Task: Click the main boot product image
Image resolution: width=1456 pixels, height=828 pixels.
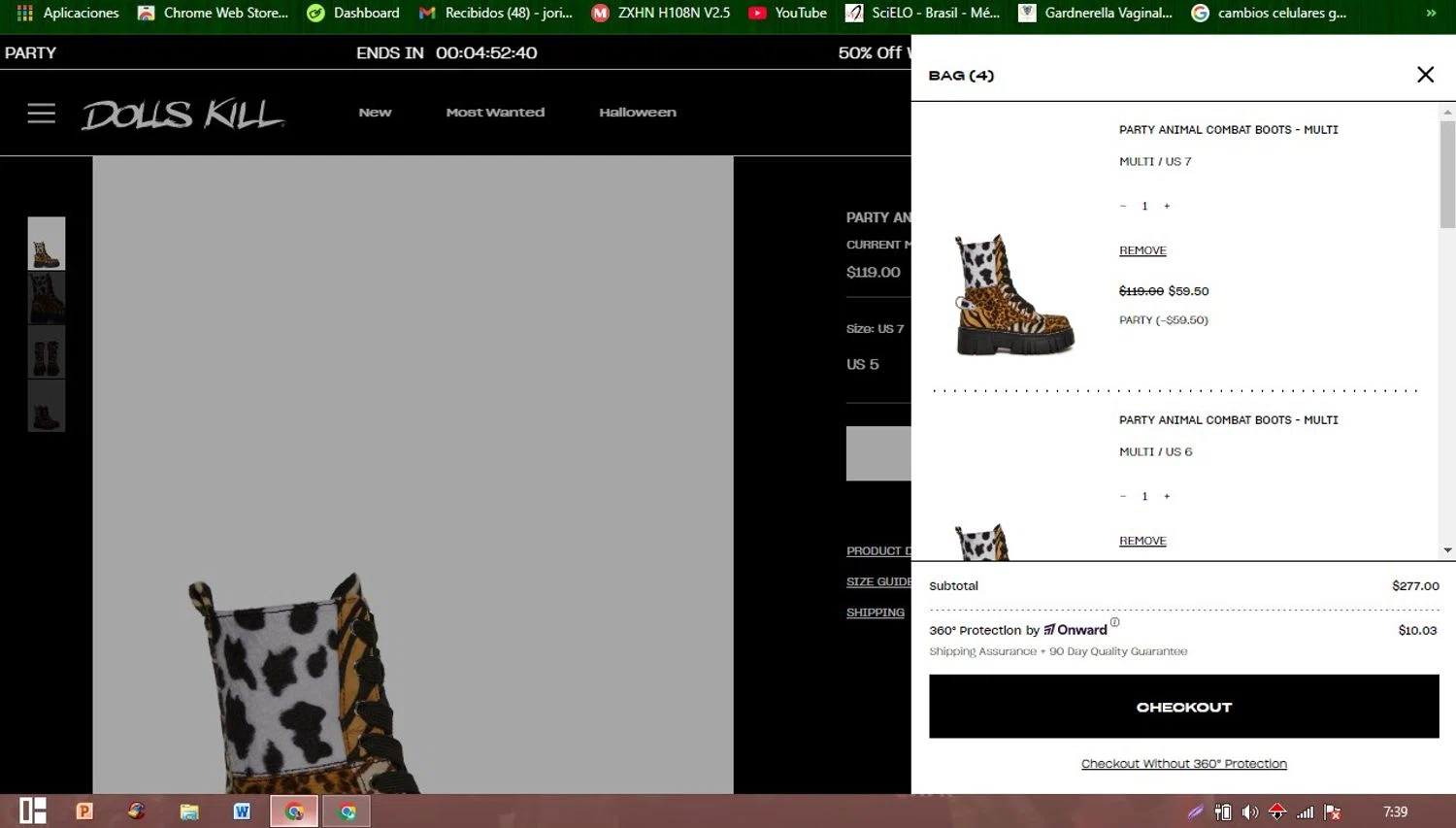Action: click(413, 476)
